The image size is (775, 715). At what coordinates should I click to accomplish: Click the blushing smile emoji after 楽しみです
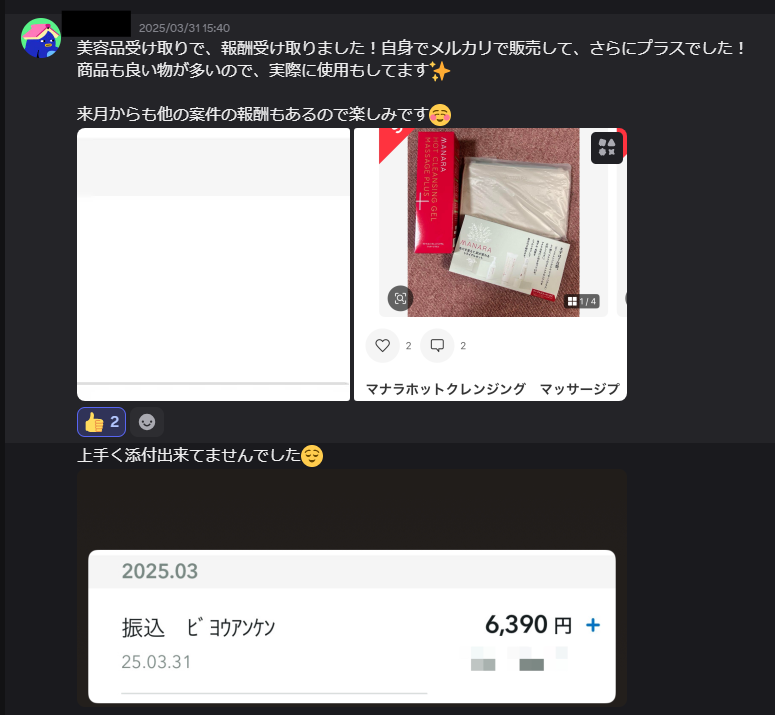440,115
